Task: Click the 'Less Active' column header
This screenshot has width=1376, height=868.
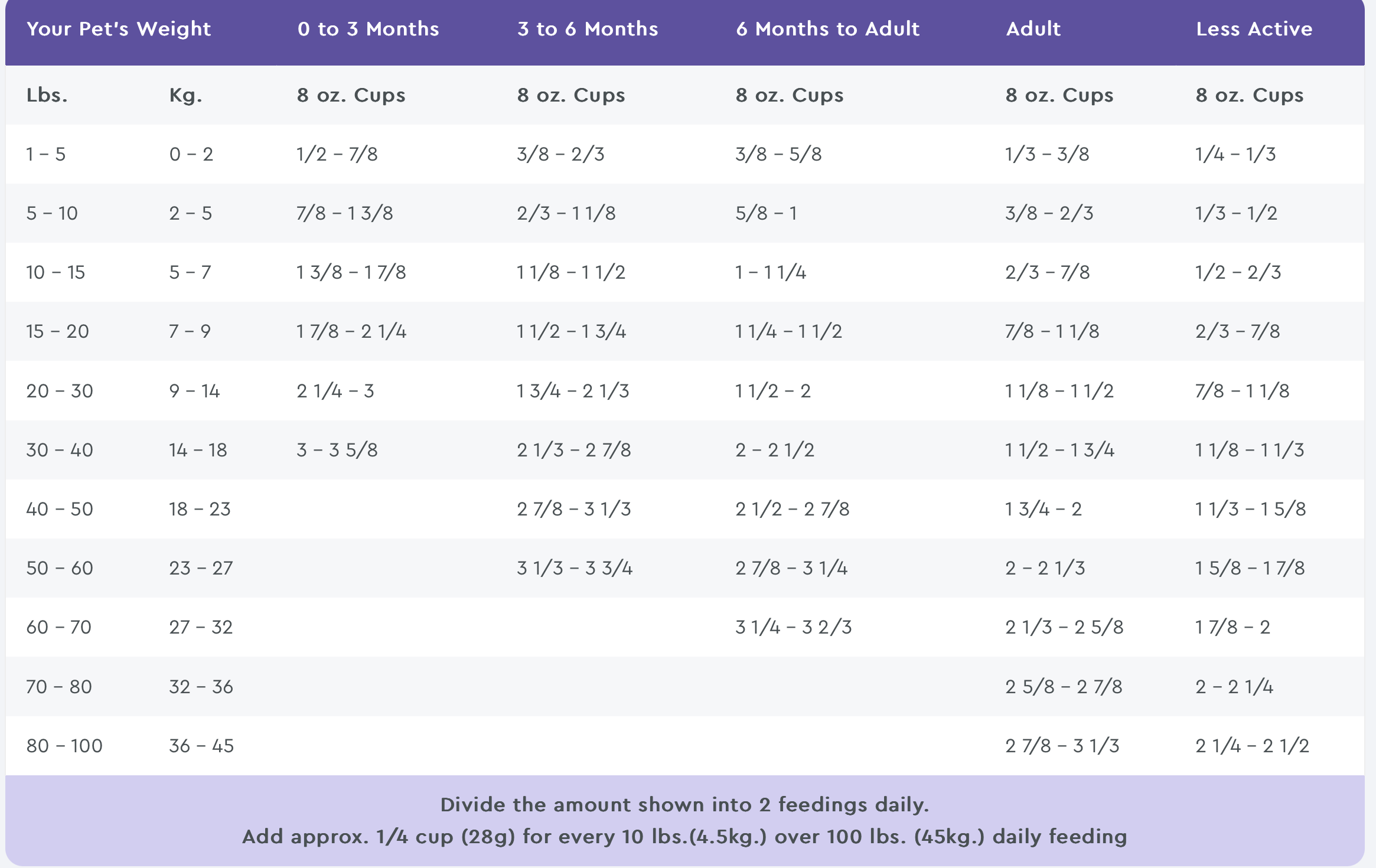Action: click(1254, 29)
